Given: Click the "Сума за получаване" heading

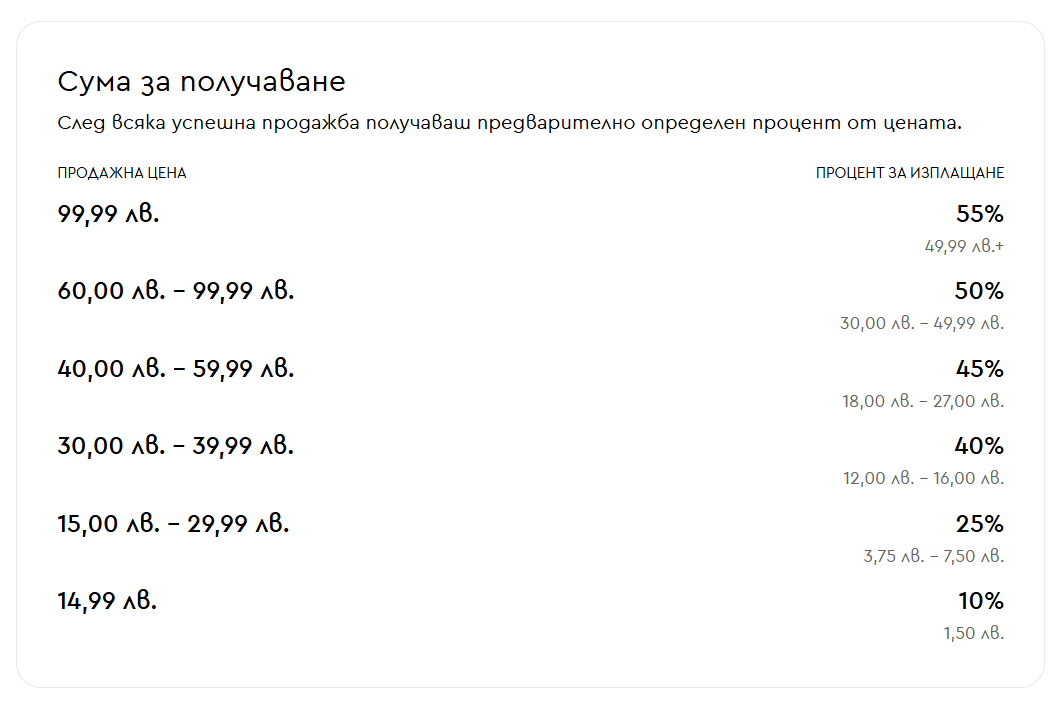Looking at the screenshot, I should pos(201,82).
